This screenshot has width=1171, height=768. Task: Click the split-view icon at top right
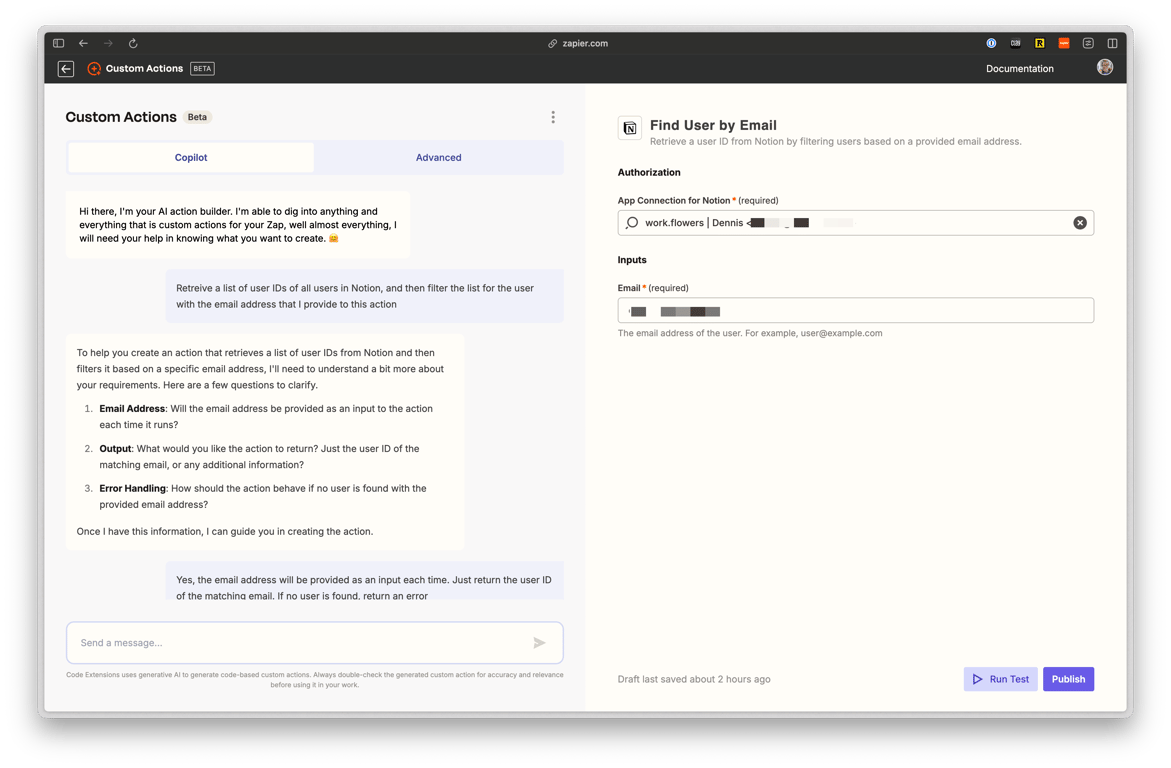pos(1112,43)
